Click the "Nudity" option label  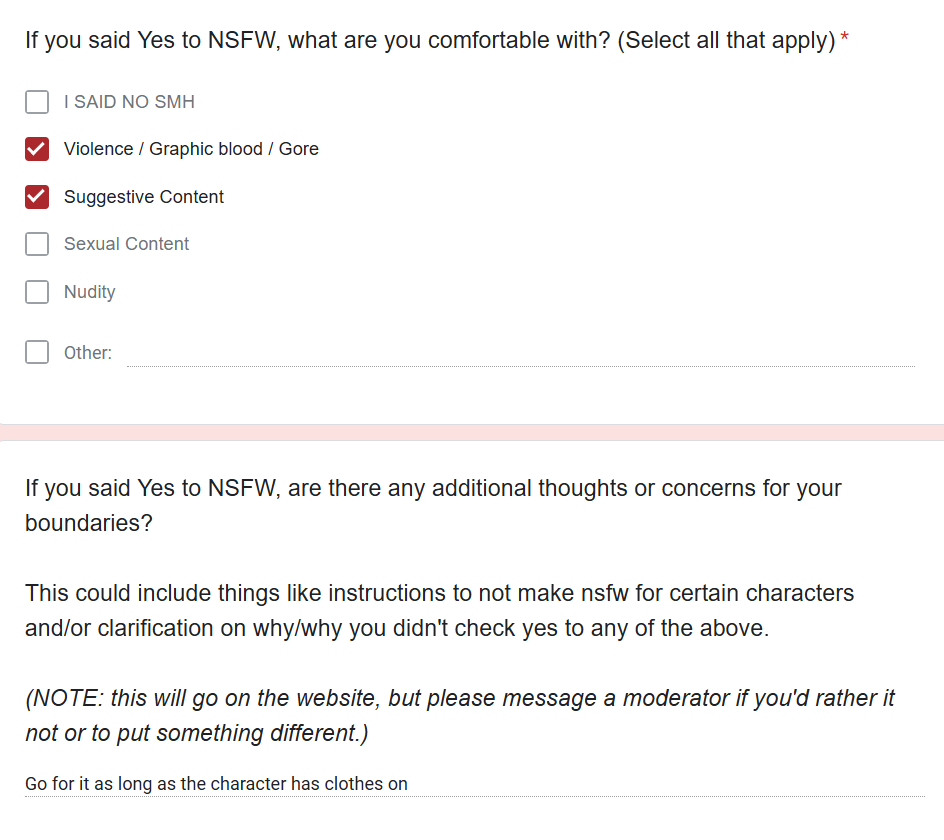coord(90,292)
